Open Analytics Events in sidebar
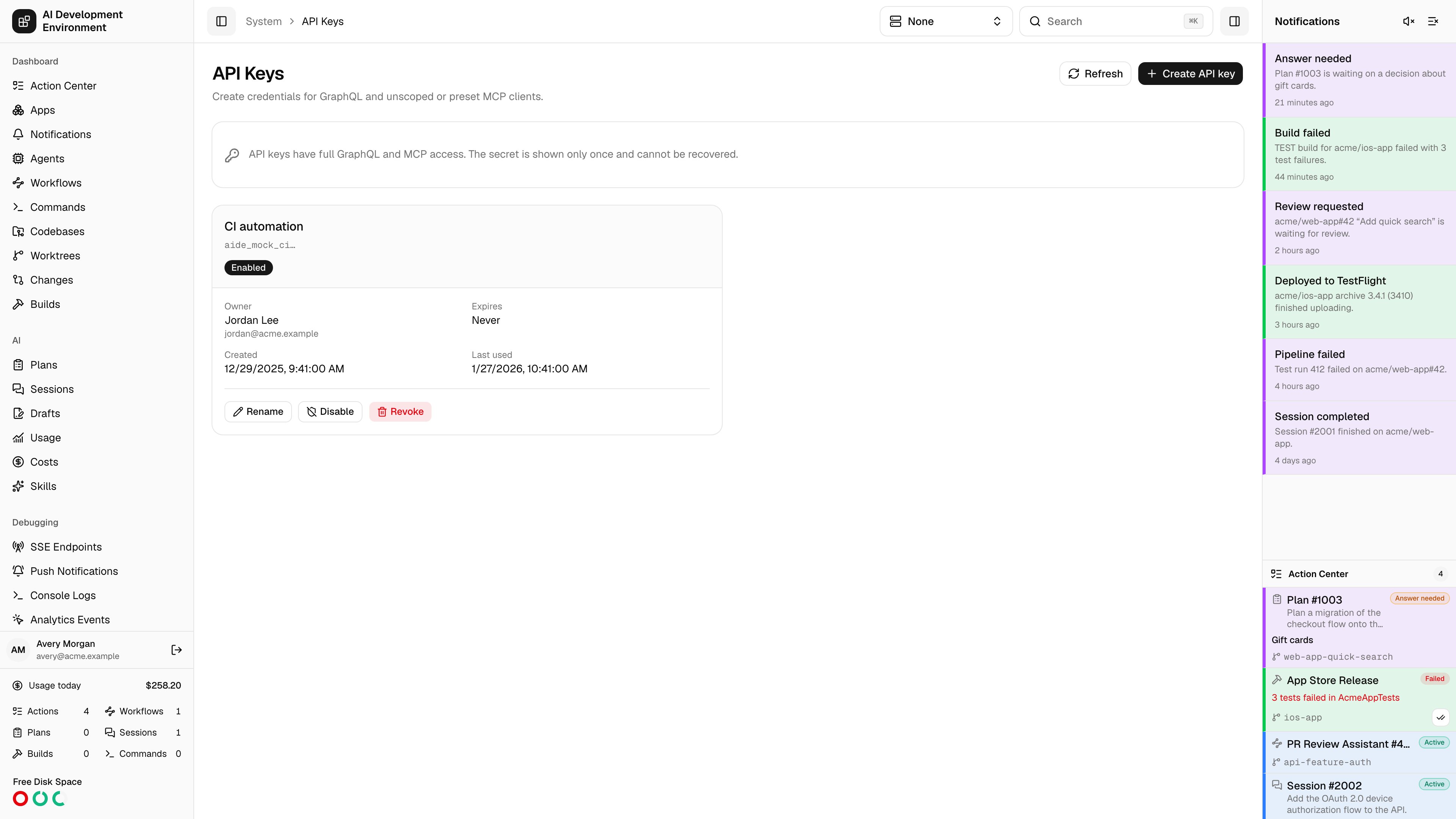Viewport: 1456px width, 819px height. tap(97, 620)
